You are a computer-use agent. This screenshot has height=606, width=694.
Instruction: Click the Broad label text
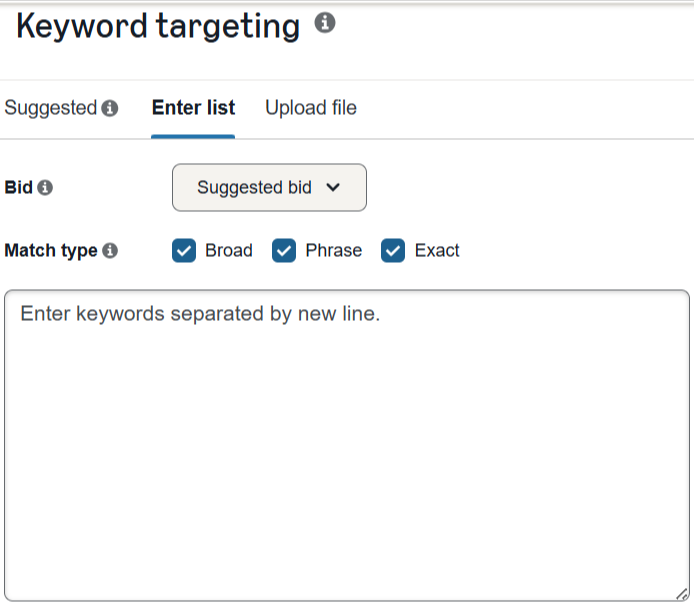[229, 250]
